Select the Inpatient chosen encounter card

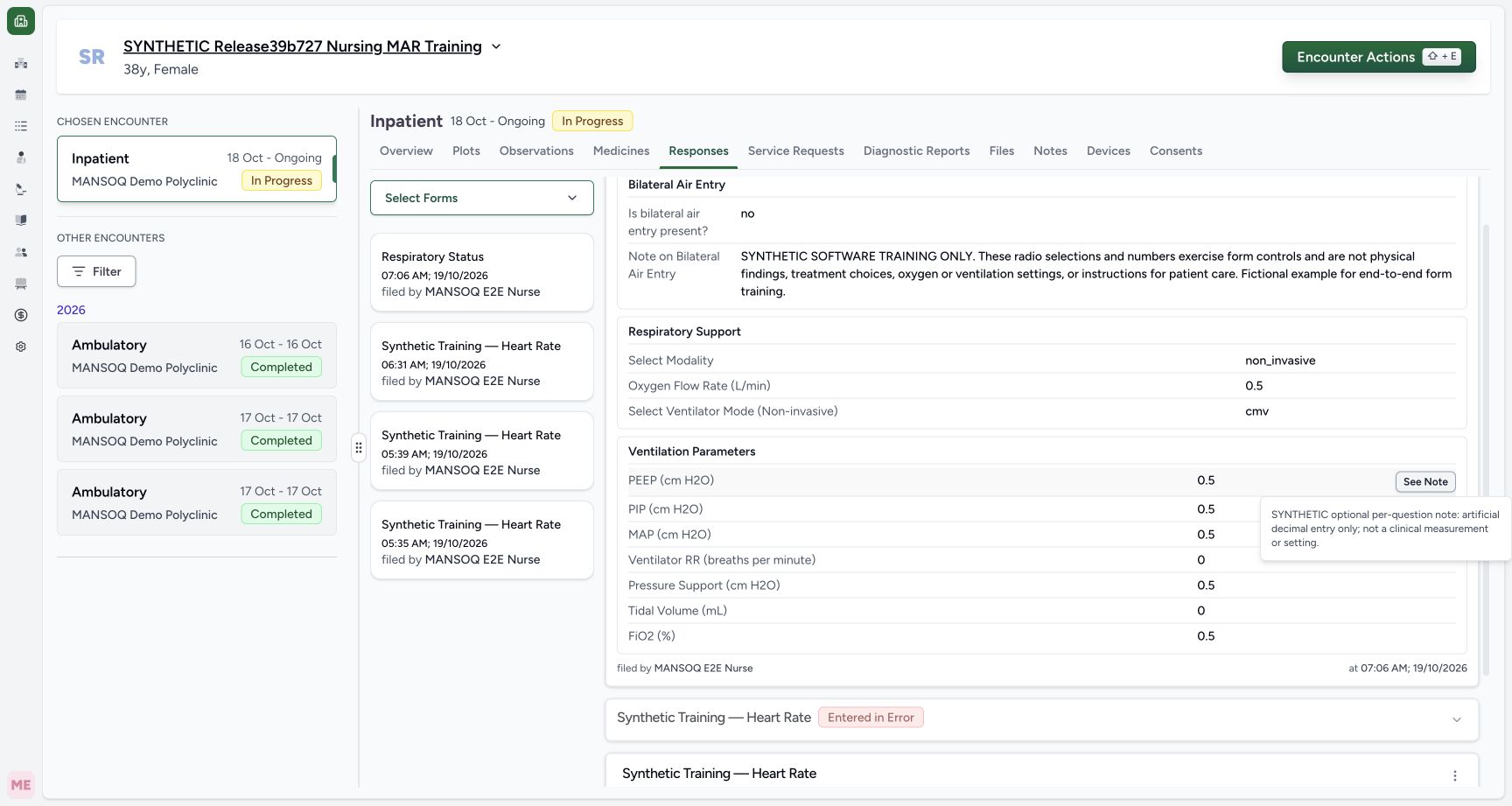pyautogui.click(x=197, y=169)
